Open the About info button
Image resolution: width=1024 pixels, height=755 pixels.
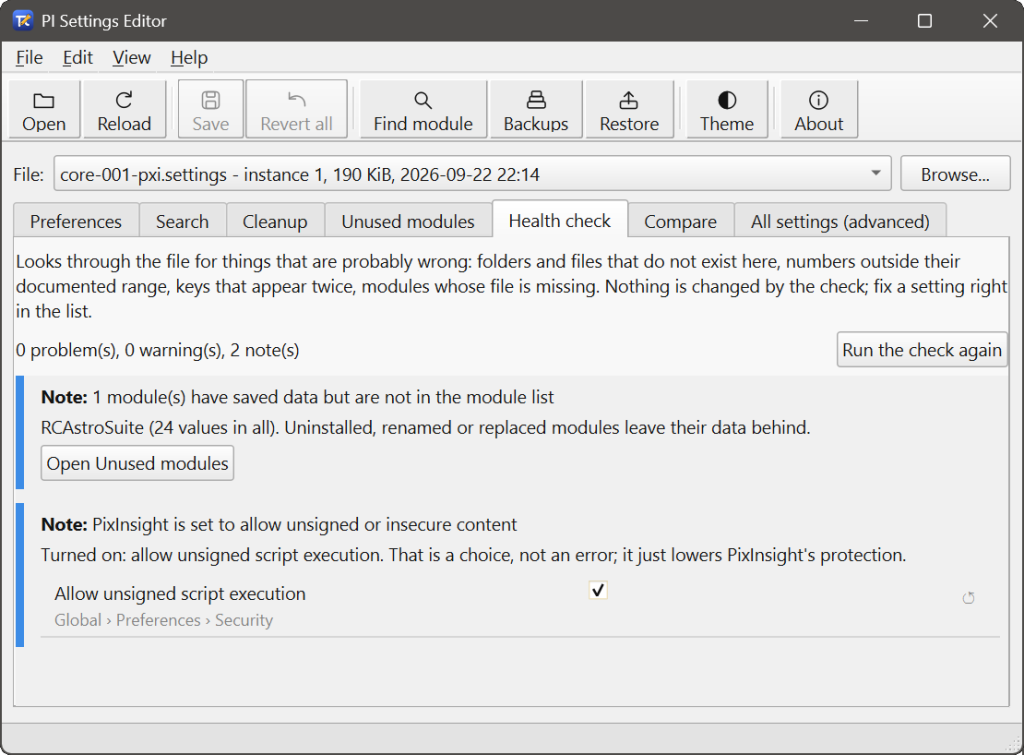[819, 110]
